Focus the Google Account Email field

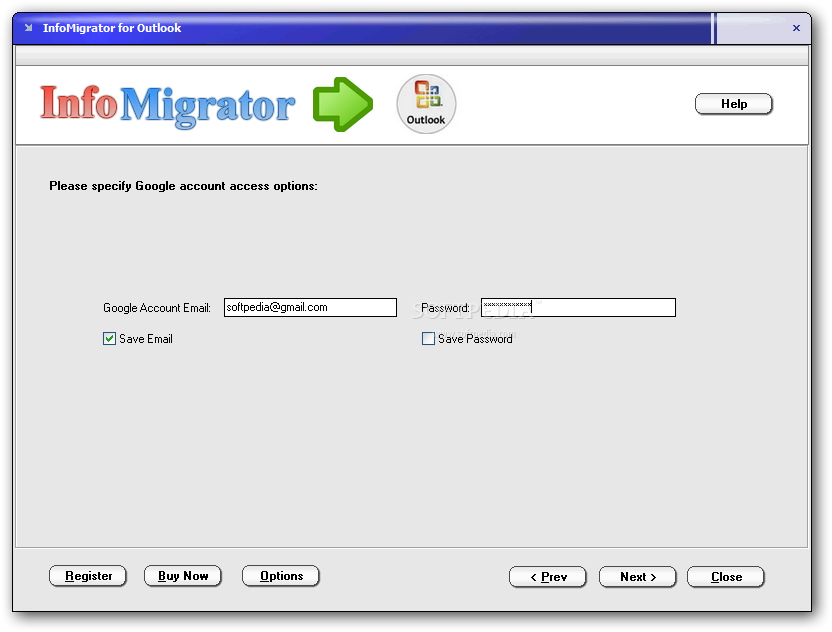tap(310, 307)
